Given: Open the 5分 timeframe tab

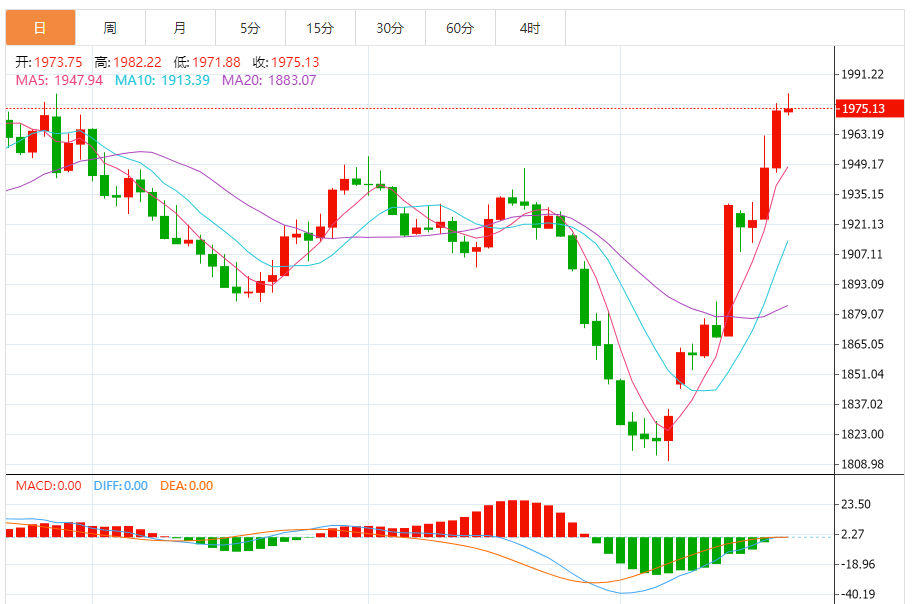Looking at the screenshot, I should (251, 27).
